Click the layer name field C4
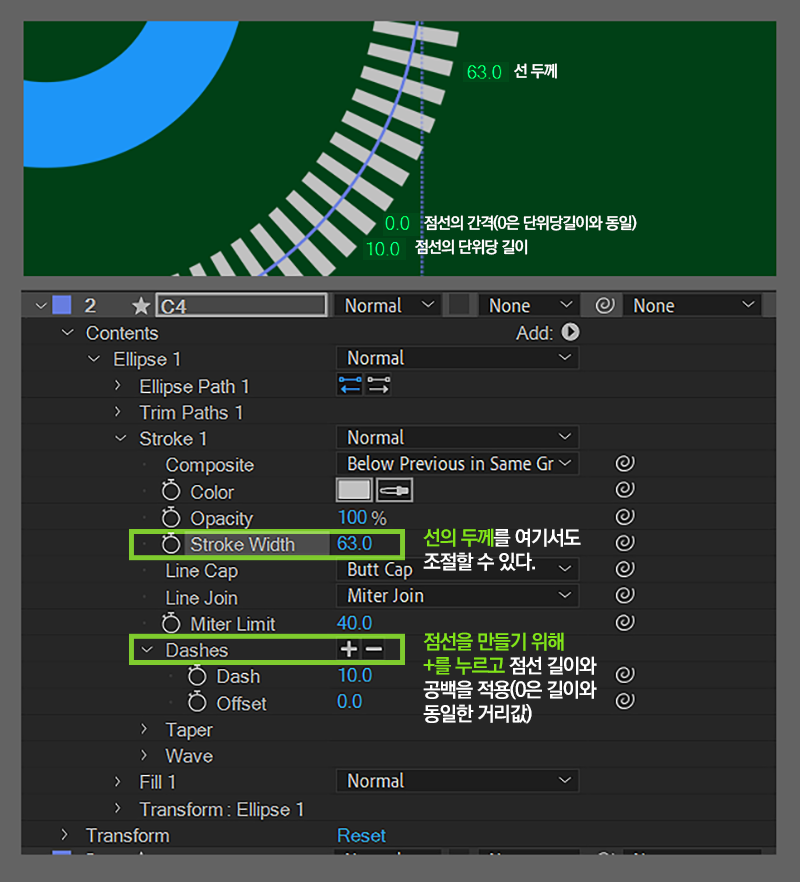 (x=241, y=305)
